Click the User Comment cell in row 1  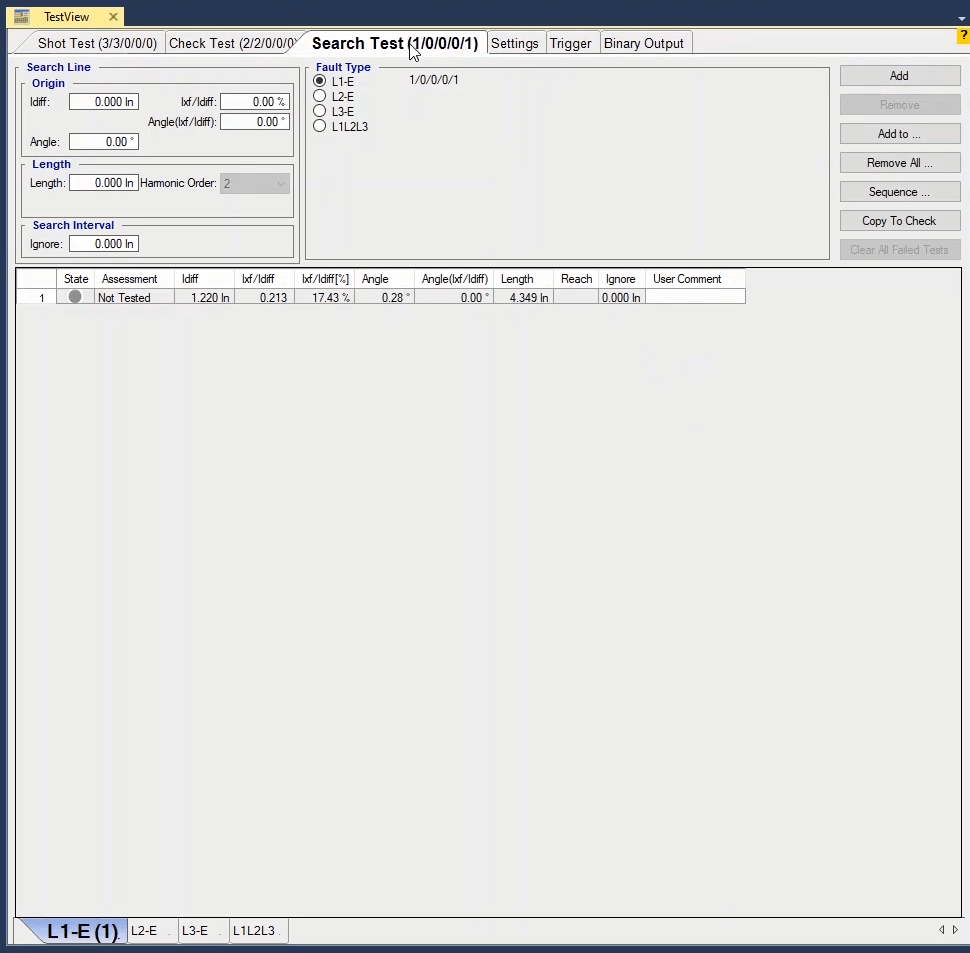(x=695, y=298)
